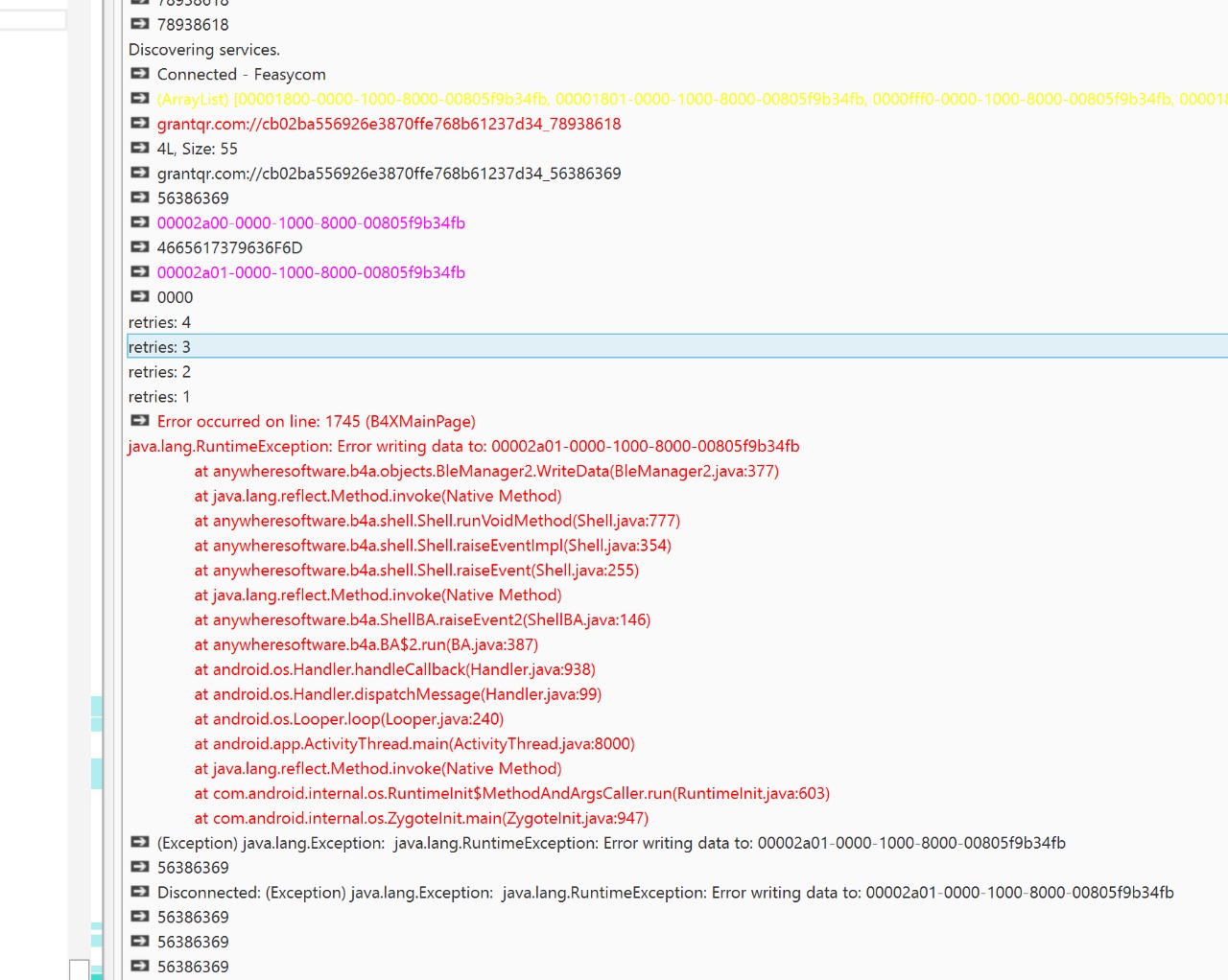Click the BleManager2.WriteData stack trace line
The height and width of the screenshot is (980, 1228).
pos(486,472)
